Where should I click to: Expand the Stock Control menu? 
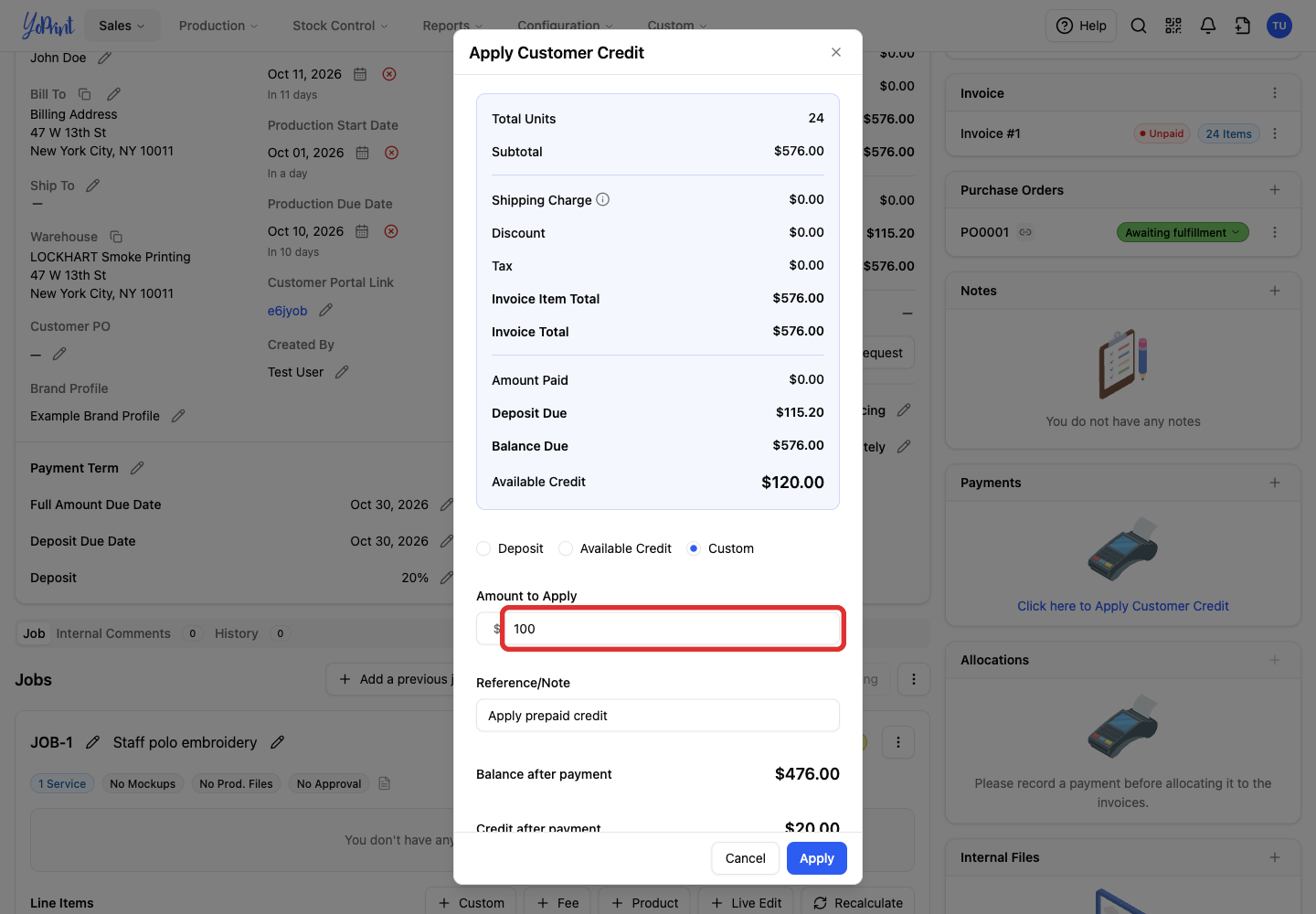pos(340,26)
